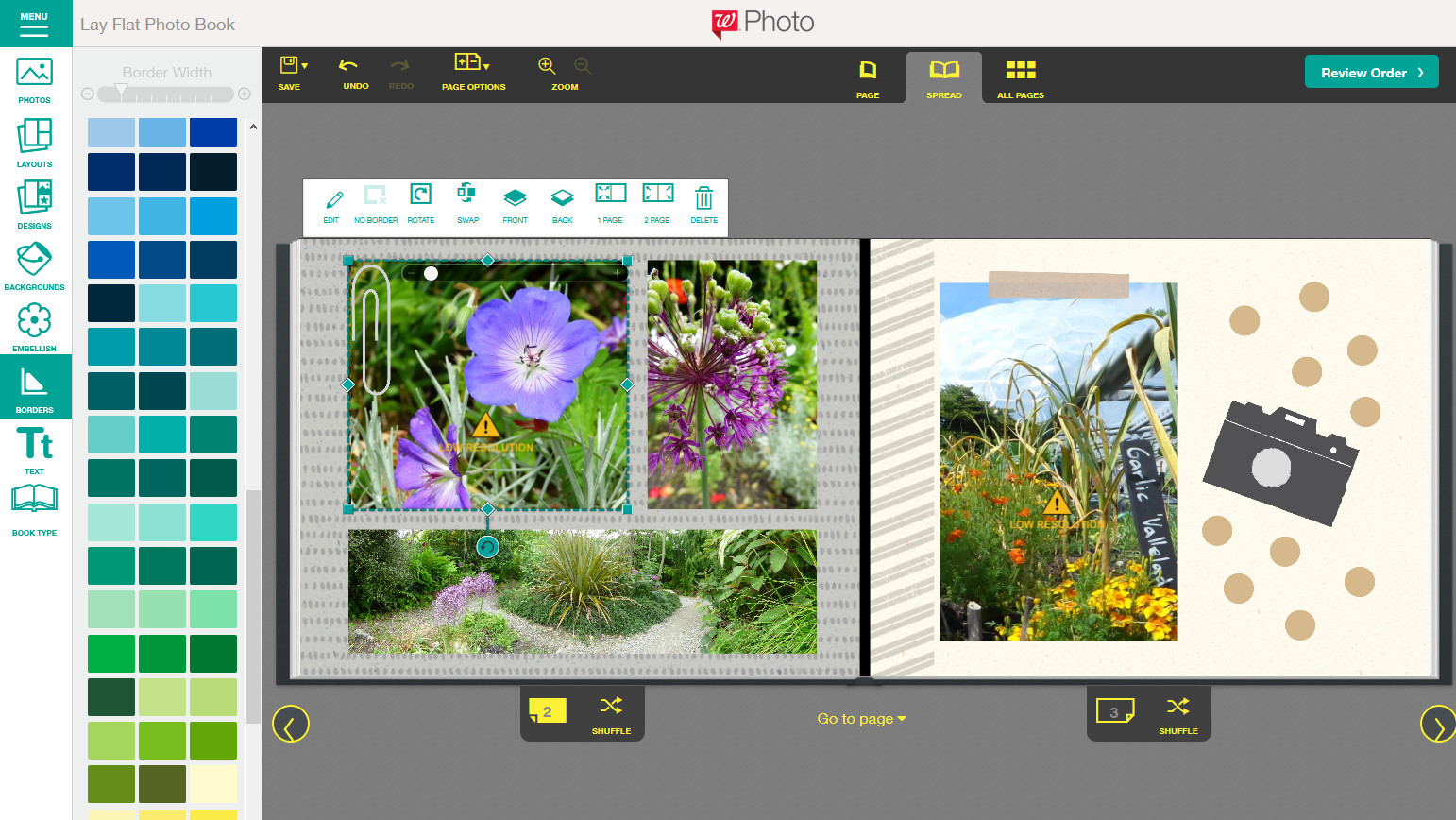The width and height of the screenshot is (1456, 820).
Task: Bring selected photo to Front
Action: [x=515, y=205]
